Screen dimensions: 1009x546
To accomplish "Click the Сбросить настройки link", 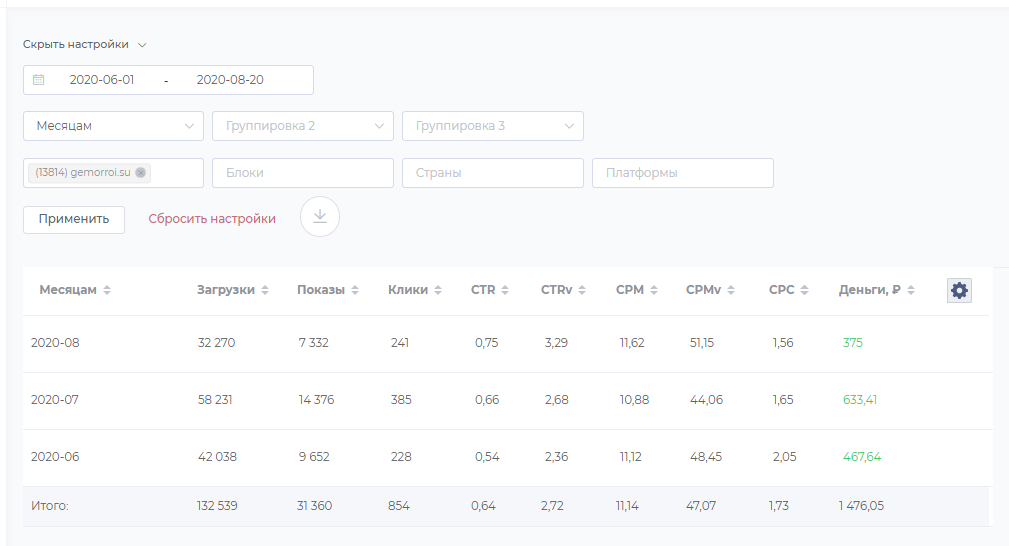I will [212, 218].
